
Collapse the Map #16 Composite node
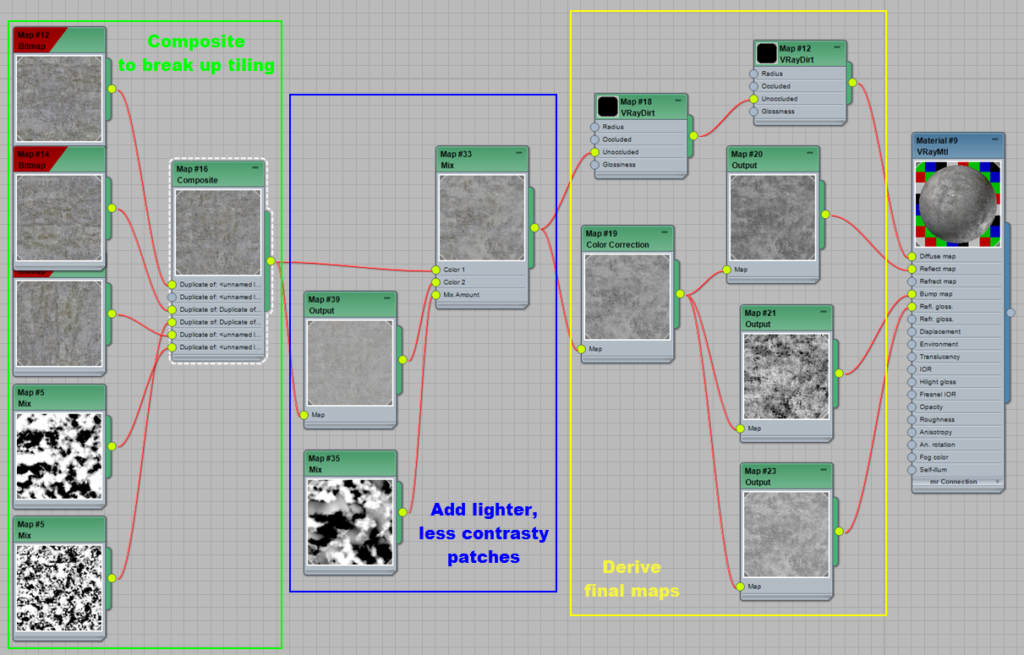(x=256, y=168)
